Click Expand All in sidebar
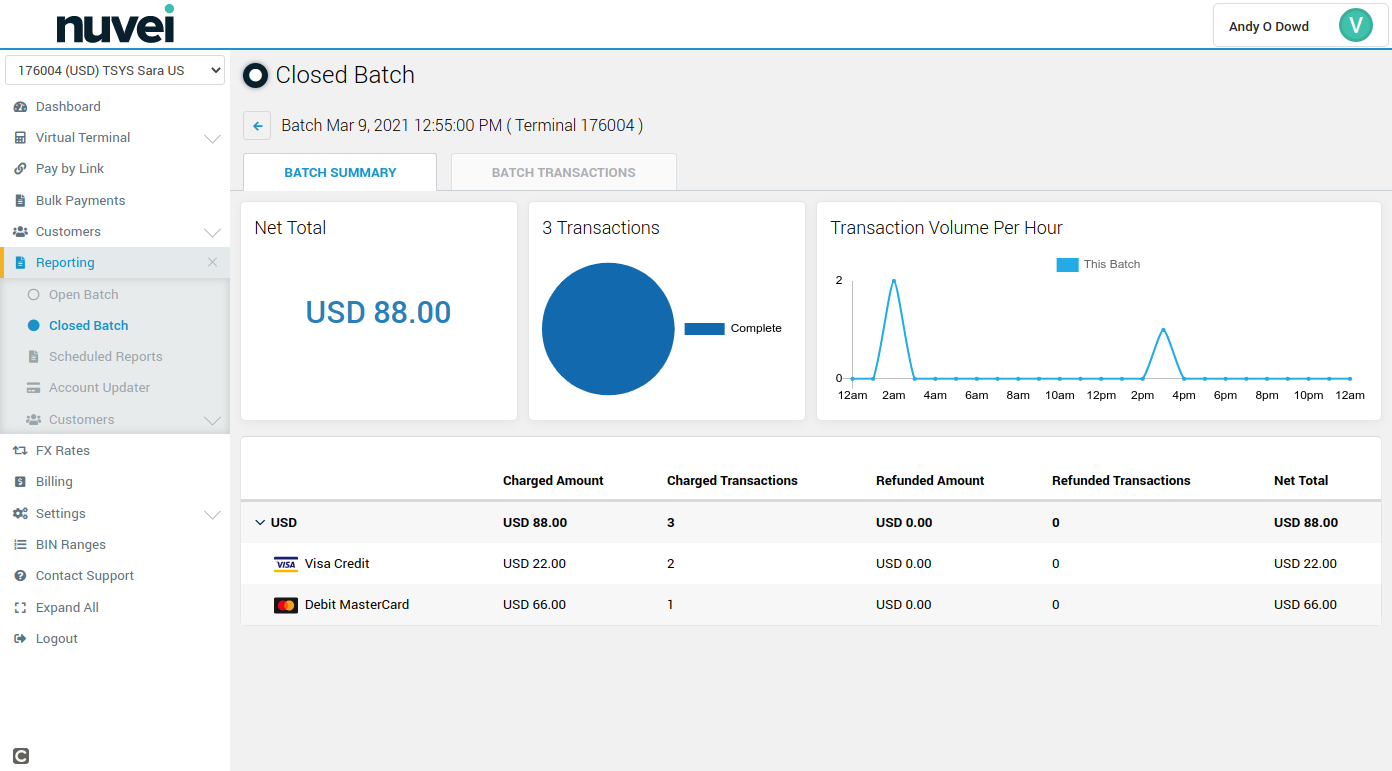Image resolution: width=1392 pixels, height=771 pixels. [67, 608]
